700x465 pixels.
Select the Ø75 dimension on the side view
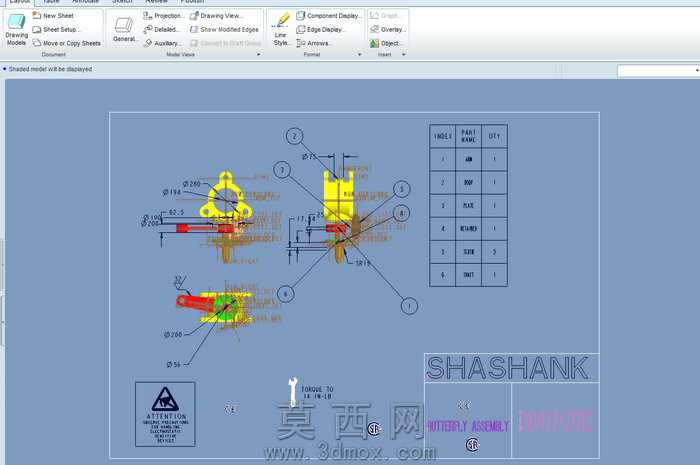click(309, 157)
